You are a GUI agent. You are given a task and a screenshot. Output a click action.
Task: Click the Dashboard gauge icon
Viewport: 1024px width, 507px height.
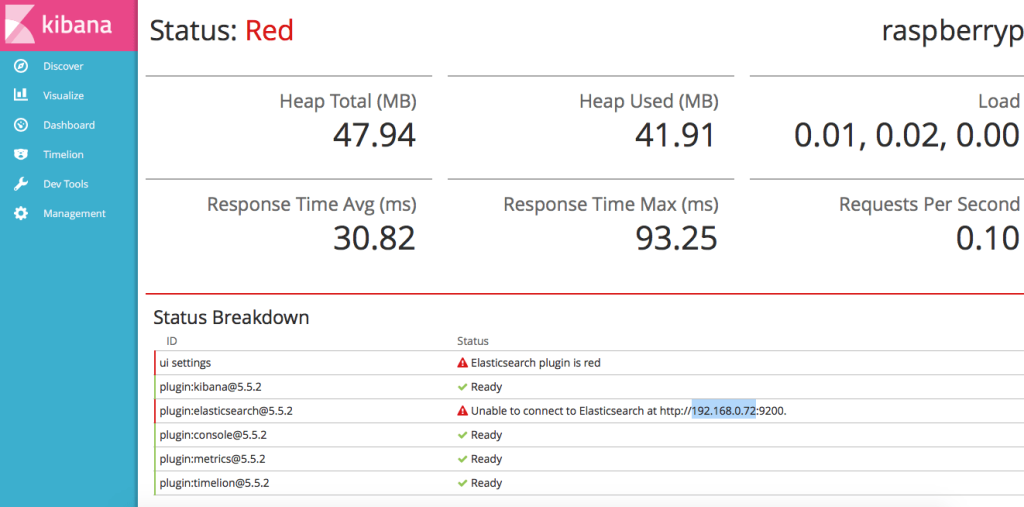21,125
